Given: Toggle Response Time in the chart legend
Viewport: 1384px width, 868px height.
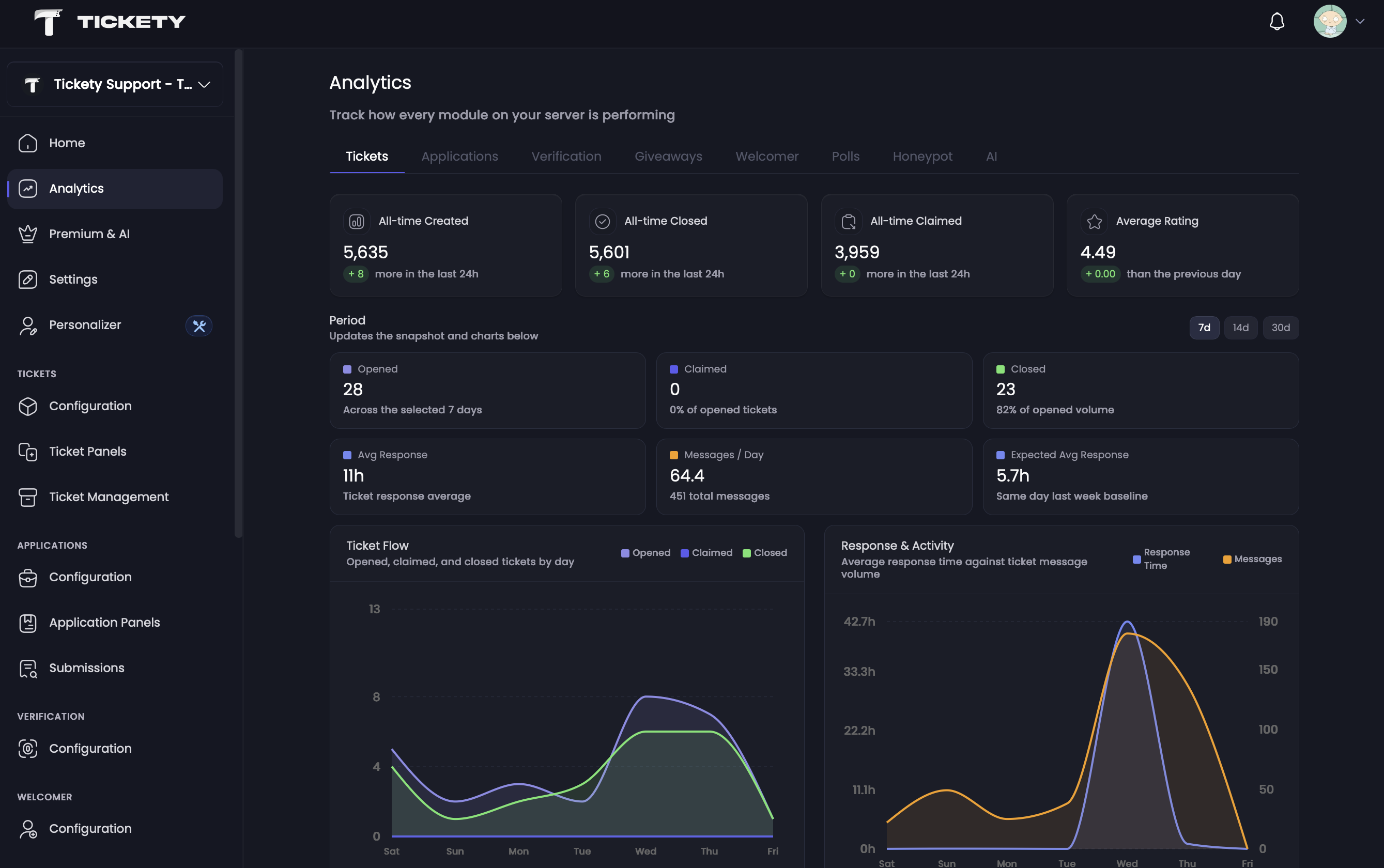Looking at the screenshot, I should [x=1161, y=559].
